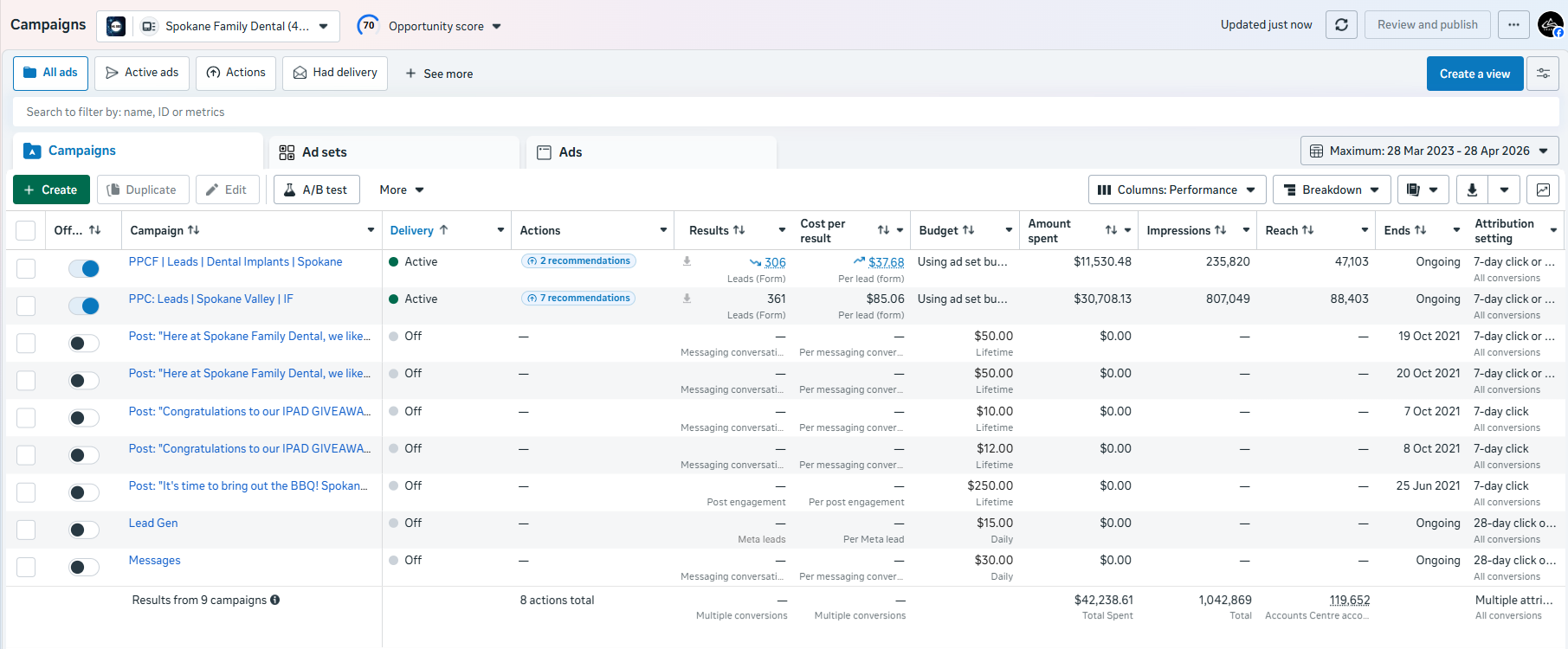Click download icon in Dental Implants row
Image resolution: width=1568 pixels, height=649 pixels.
(687, 261)
